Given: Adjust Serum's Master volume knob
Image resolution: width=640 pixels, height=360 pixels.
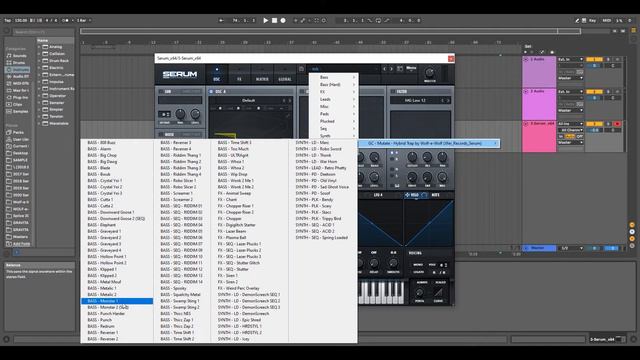Looking at the screenshot, I should click(x=429, y=73).
